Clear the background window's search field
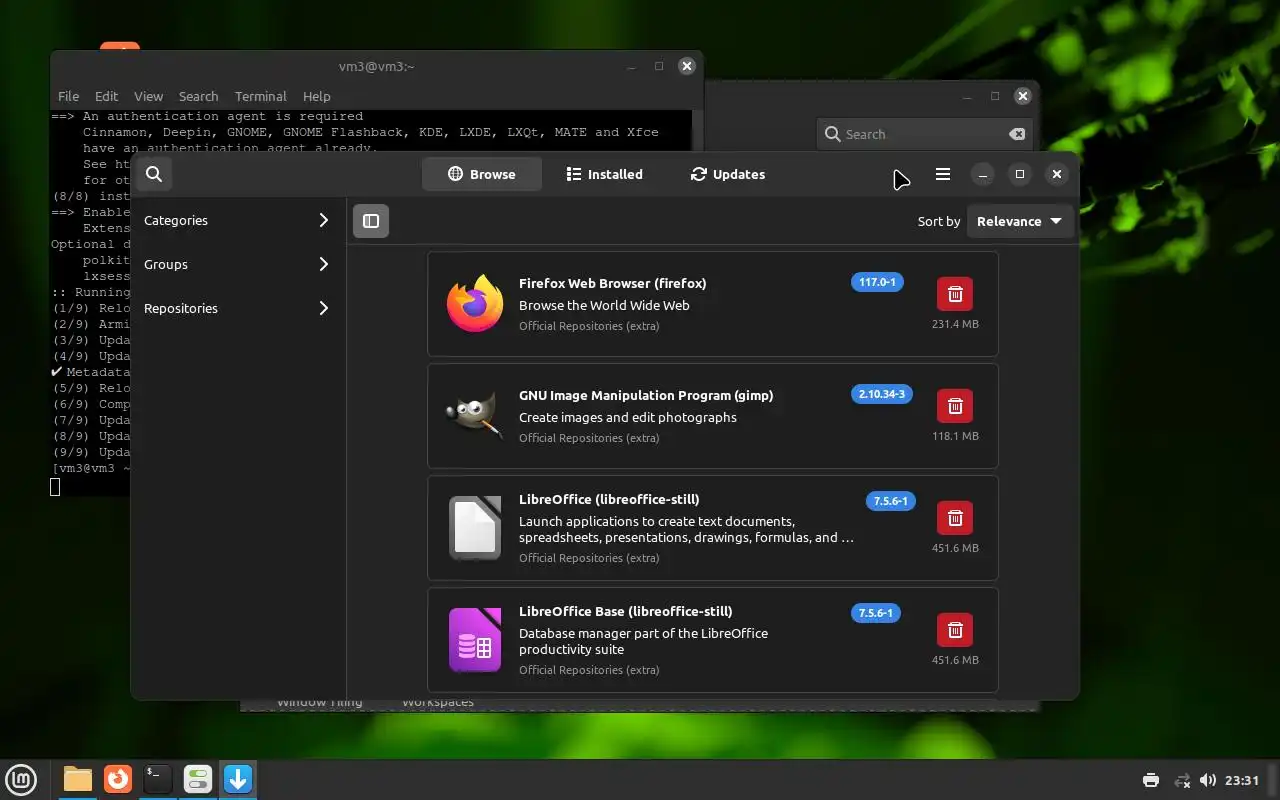This screenshot has width=1280, height=800. (1016, 134)
